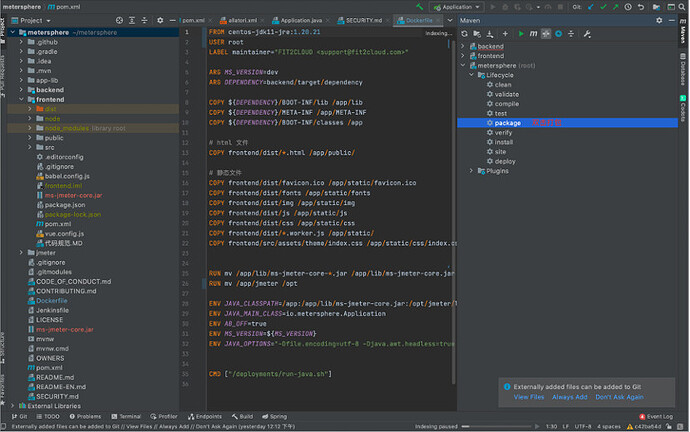Click View Files link in notification
The width and height of the screenshot is (690, 432).
(x=529, y=397)
